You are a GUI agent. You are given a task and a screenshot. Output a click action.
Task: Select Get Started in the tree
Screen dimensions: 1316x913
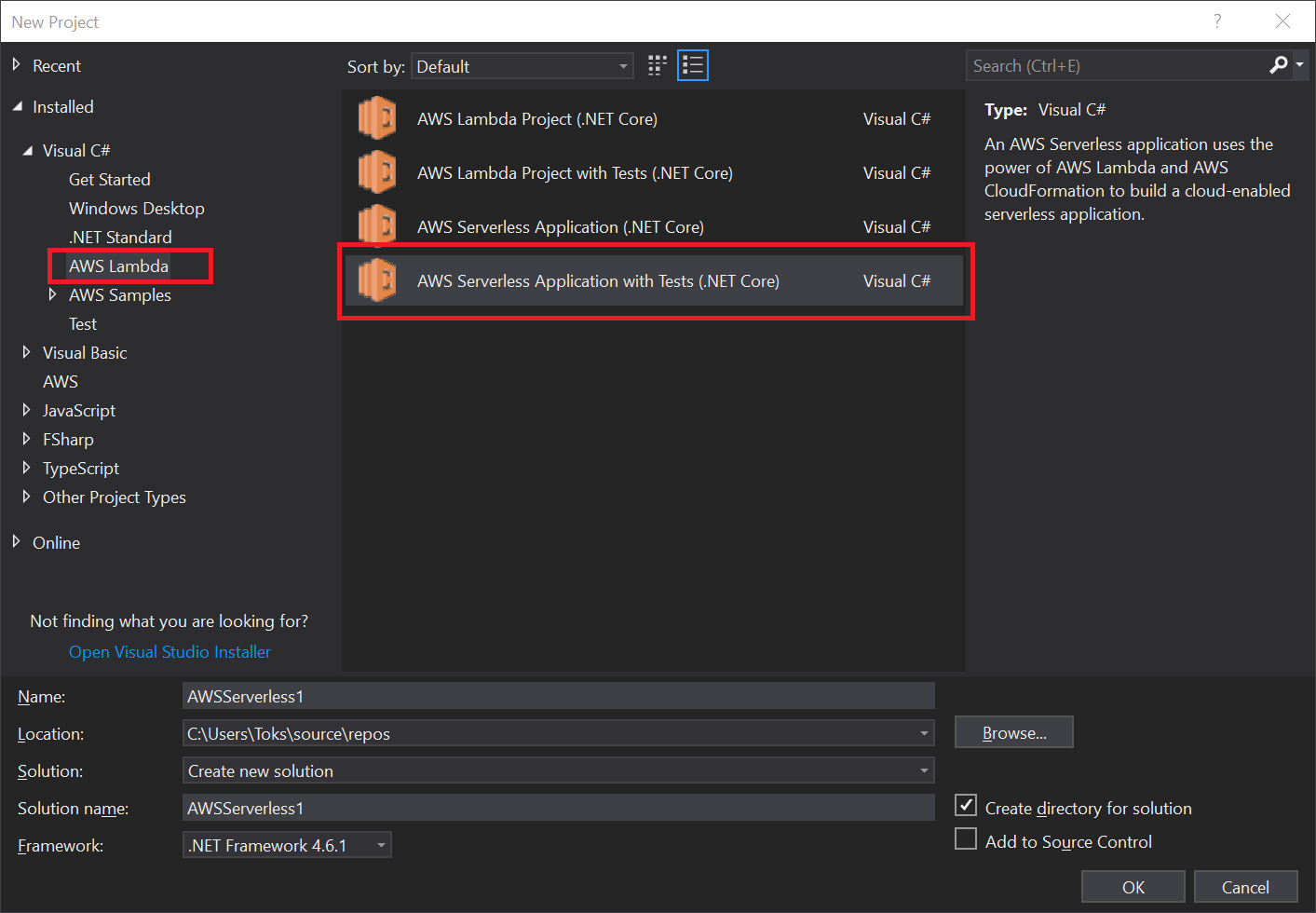tap(110, 180)
